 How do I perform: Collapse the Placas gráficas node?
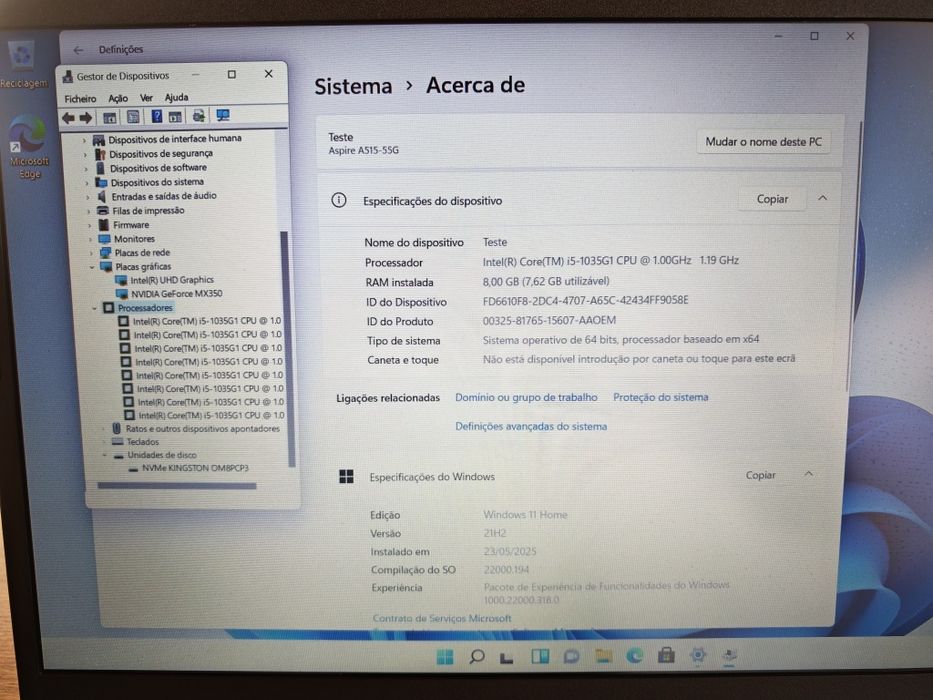[92, 267]
